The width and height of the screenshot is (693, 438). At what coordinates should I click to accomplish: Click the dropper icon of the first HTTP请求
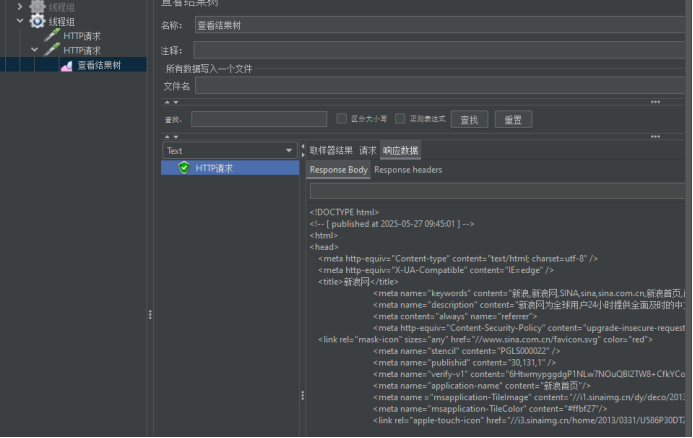coord(52,35)
